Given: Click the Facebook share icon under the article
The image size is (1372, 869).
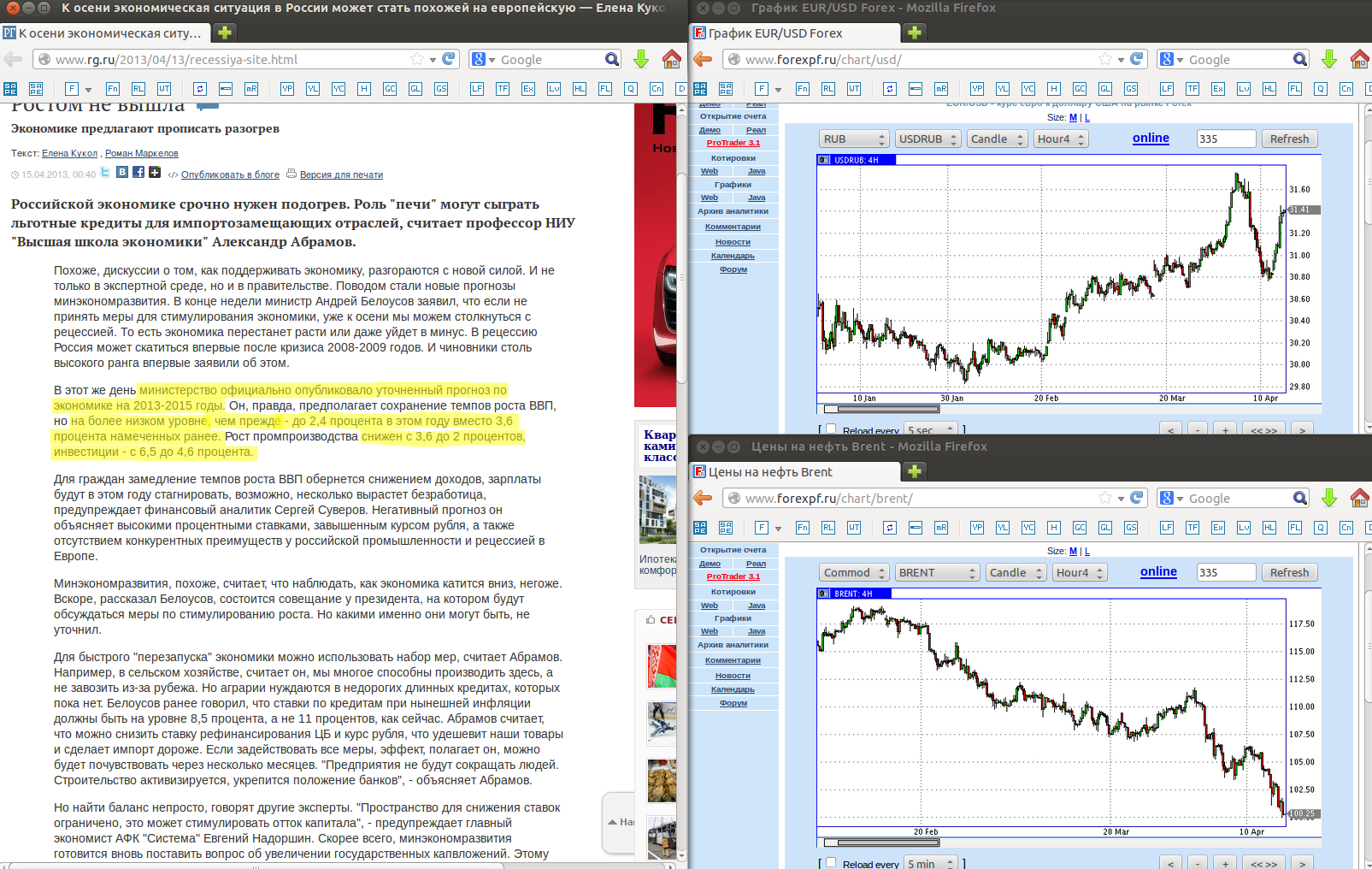Looking at the screenshot, I should (x=138, y=172).
